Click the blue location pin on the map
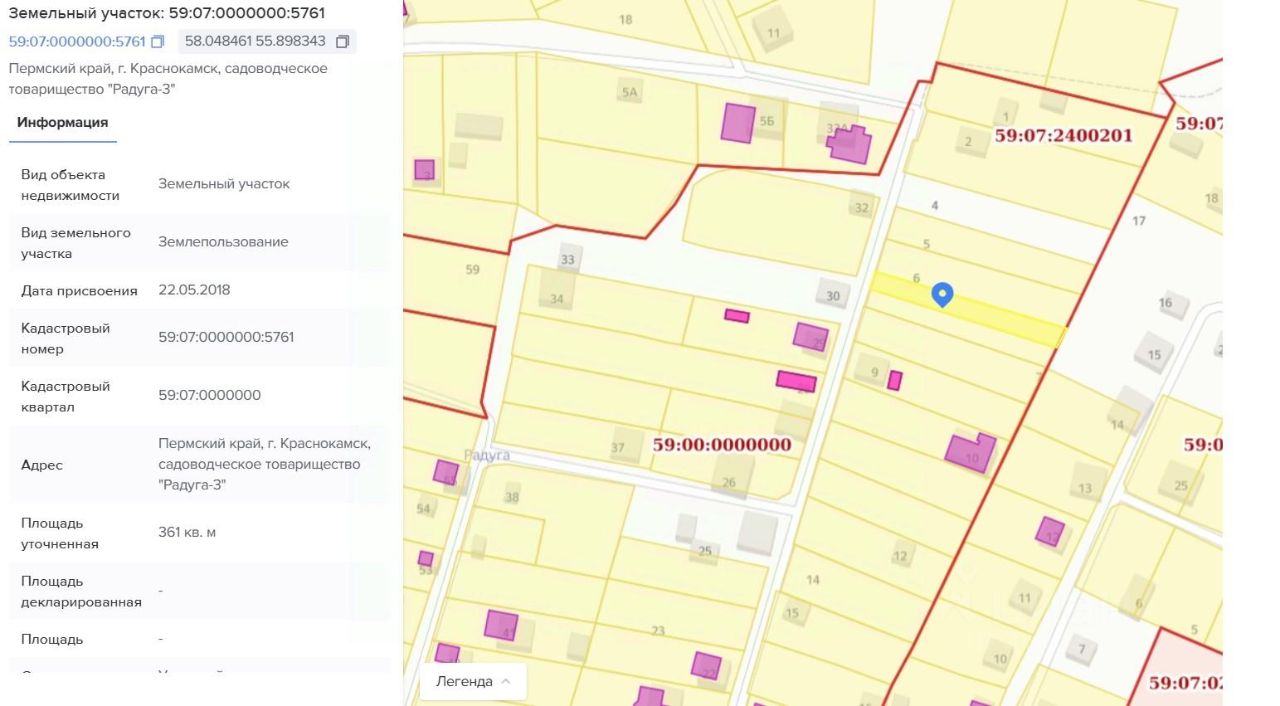 (x=942, y=294)
